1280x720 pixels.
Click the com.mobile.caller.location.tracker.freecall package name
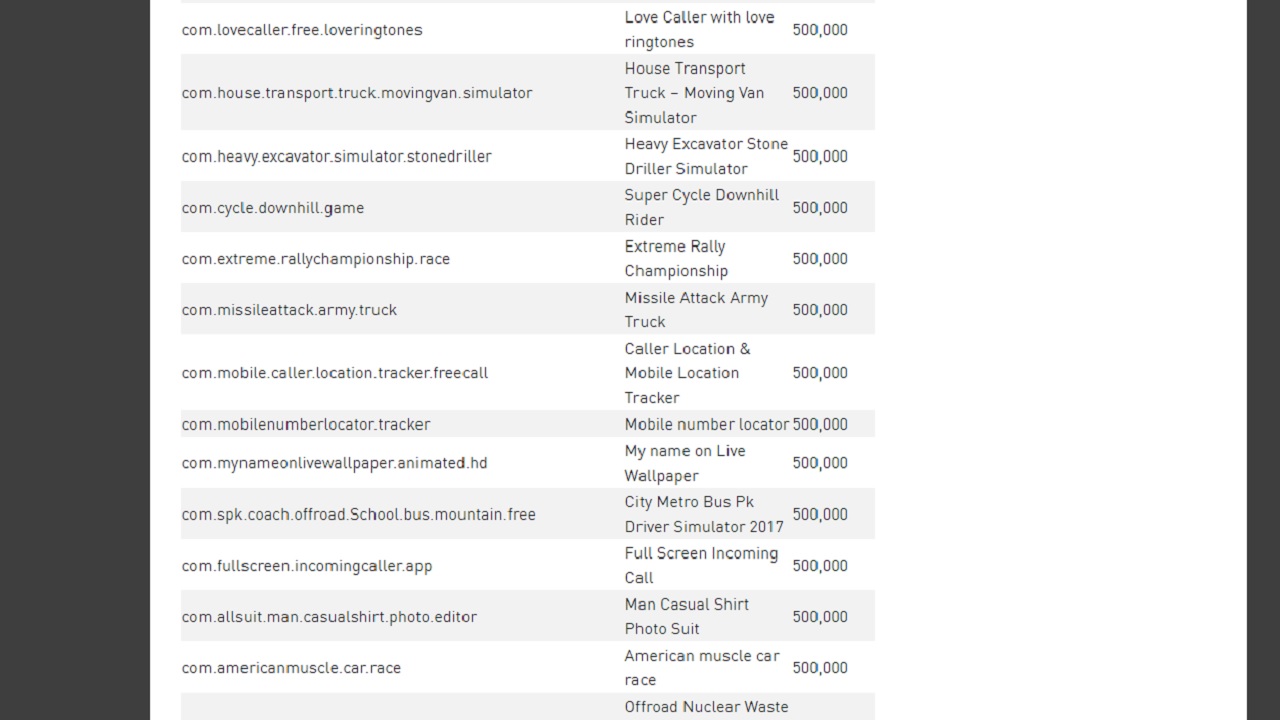tap(335, 373)
